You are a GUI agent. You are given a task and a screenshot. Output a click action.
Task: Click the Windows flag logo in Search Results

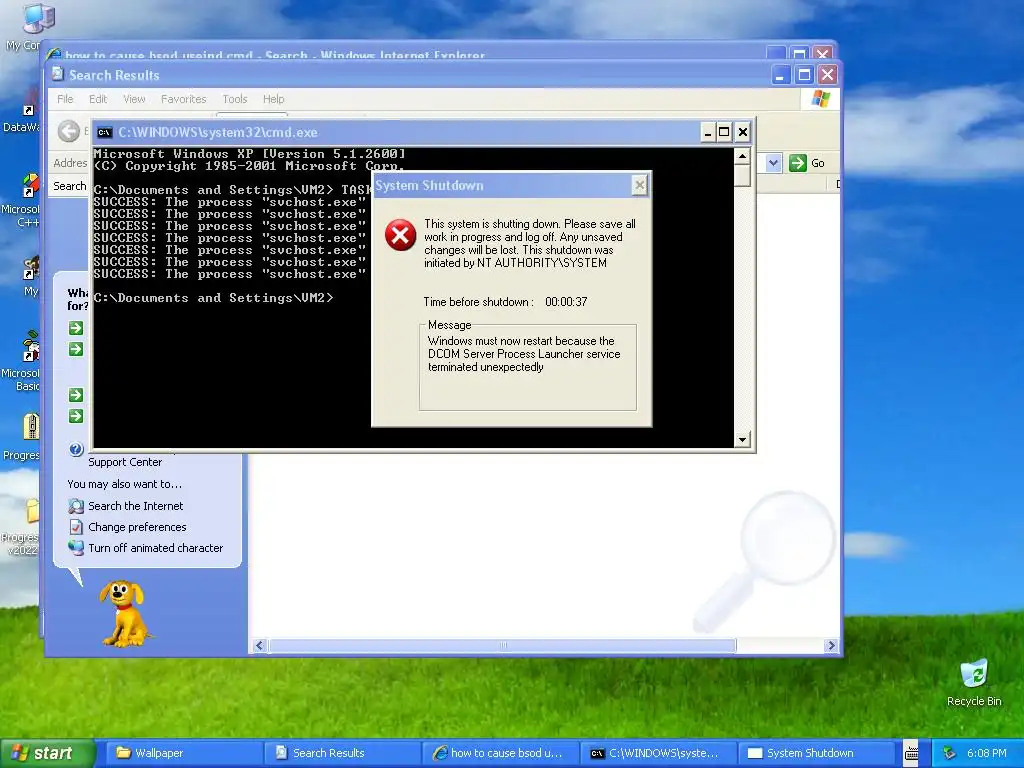820,99
